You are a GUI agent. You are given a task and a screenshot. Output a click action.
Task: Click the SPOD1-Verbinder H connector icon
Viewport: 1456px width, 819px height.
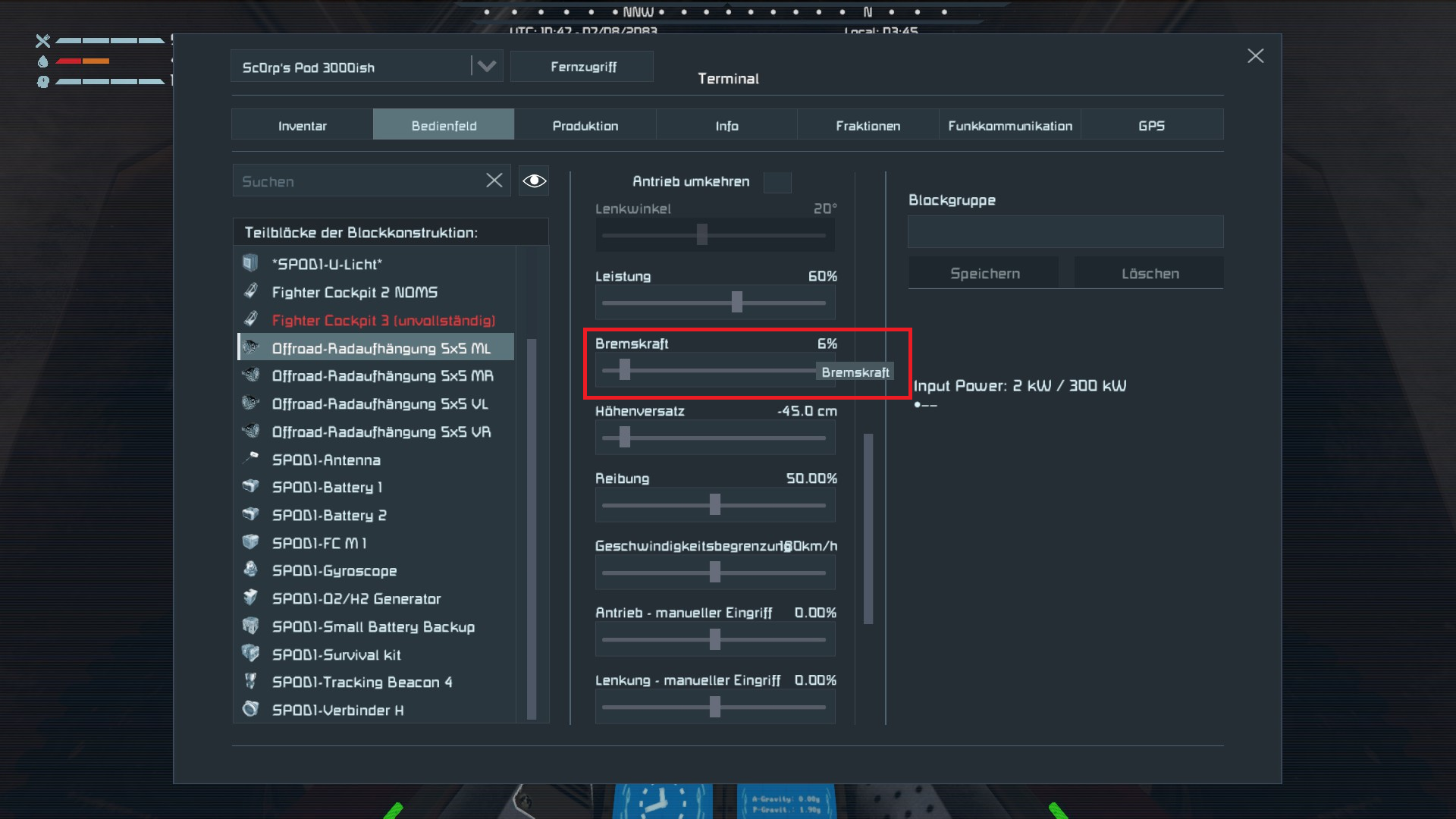pos(250,709)
